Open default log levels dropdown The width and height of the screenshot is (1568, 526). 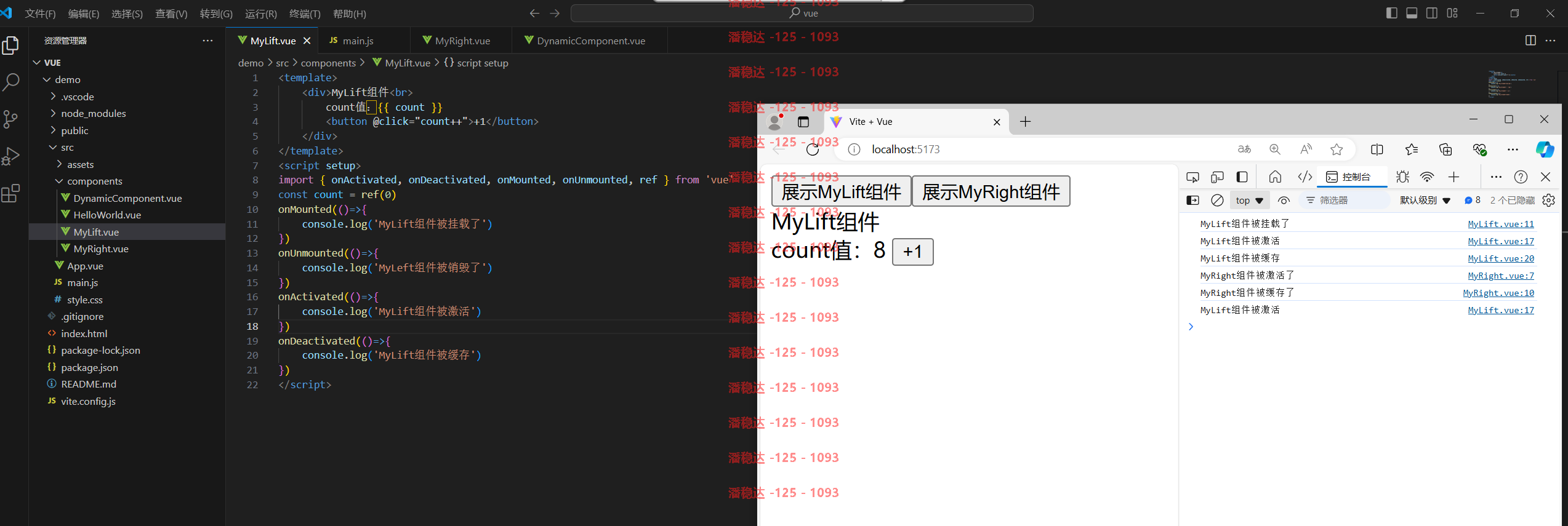click(1425, 201)
